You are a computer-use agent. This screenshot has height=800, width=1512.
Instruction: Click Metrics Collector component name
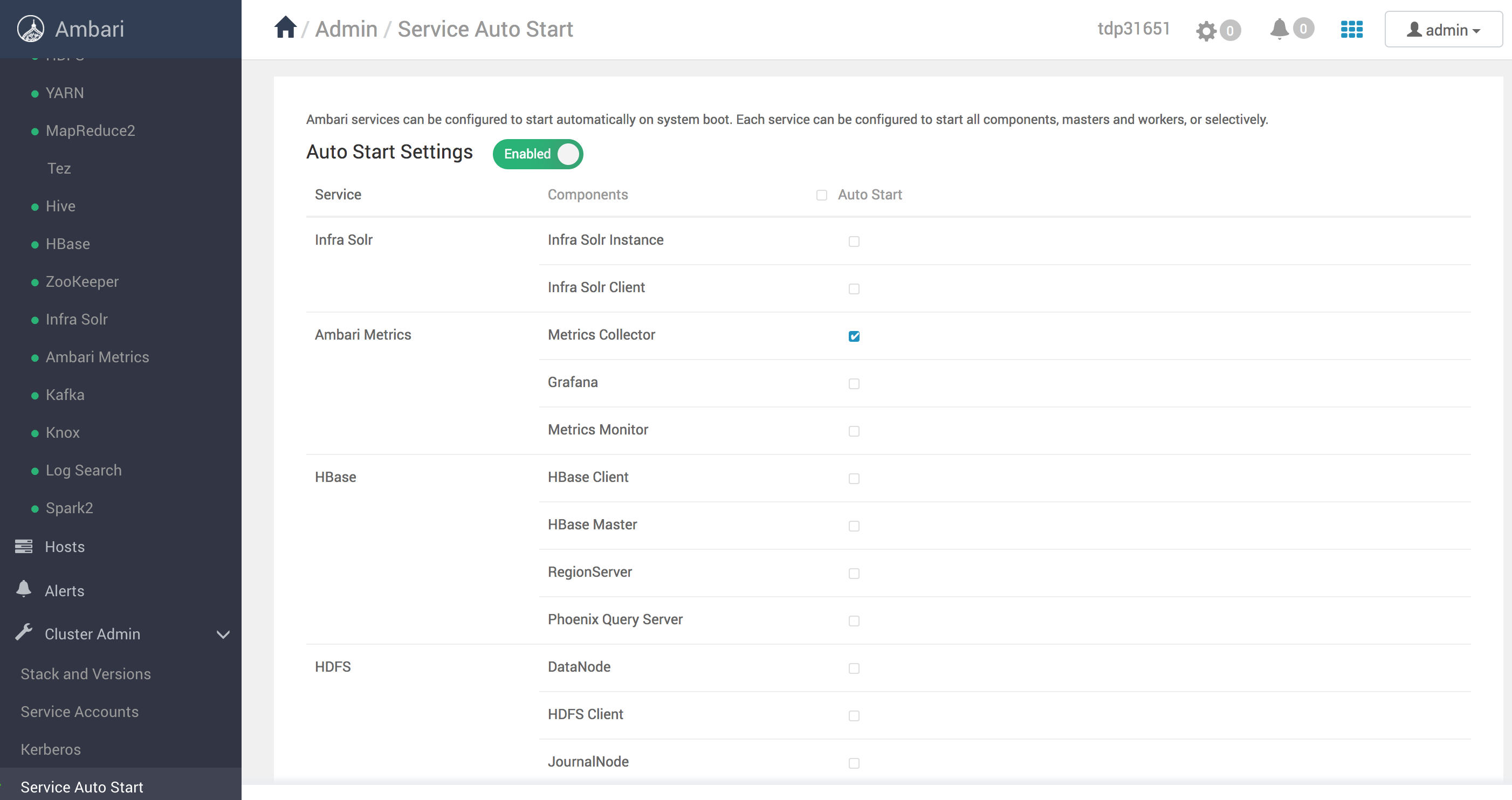tap(601, 335)
